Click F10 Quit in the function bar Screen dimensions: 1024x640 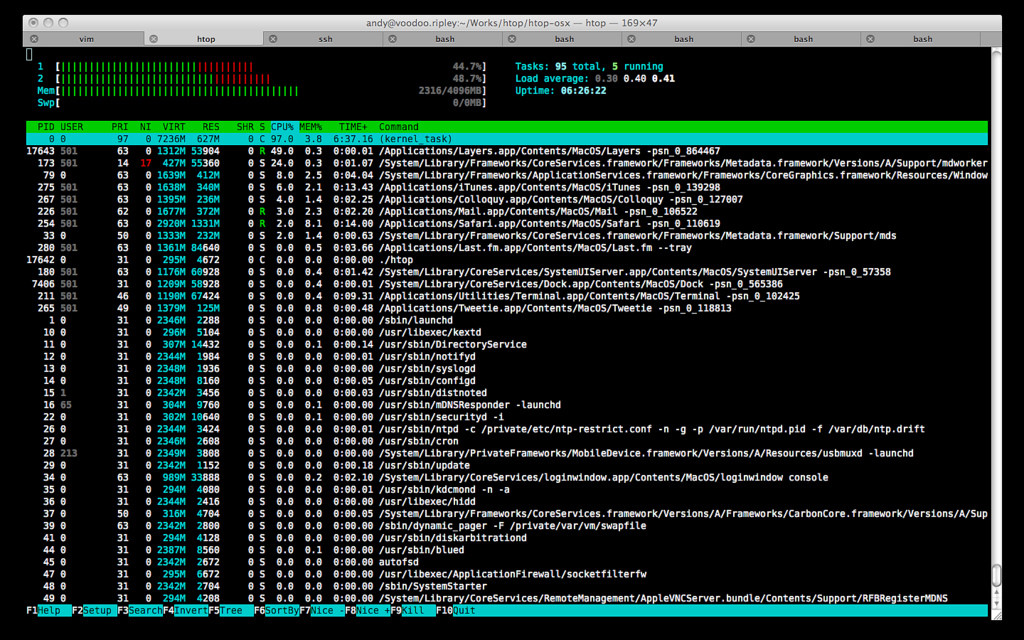click(456, 611)
